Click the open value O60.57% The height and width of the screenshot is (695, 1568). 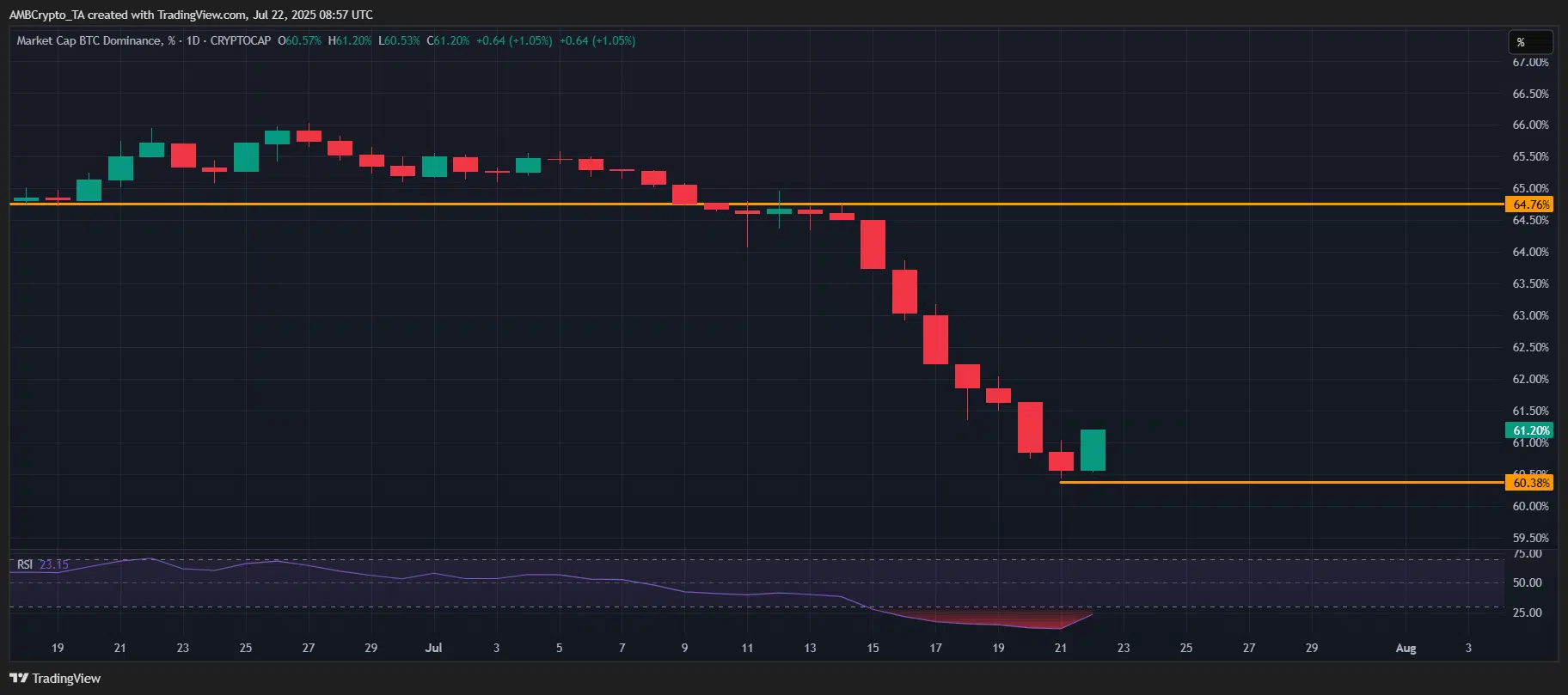click(x=299, y=40)
